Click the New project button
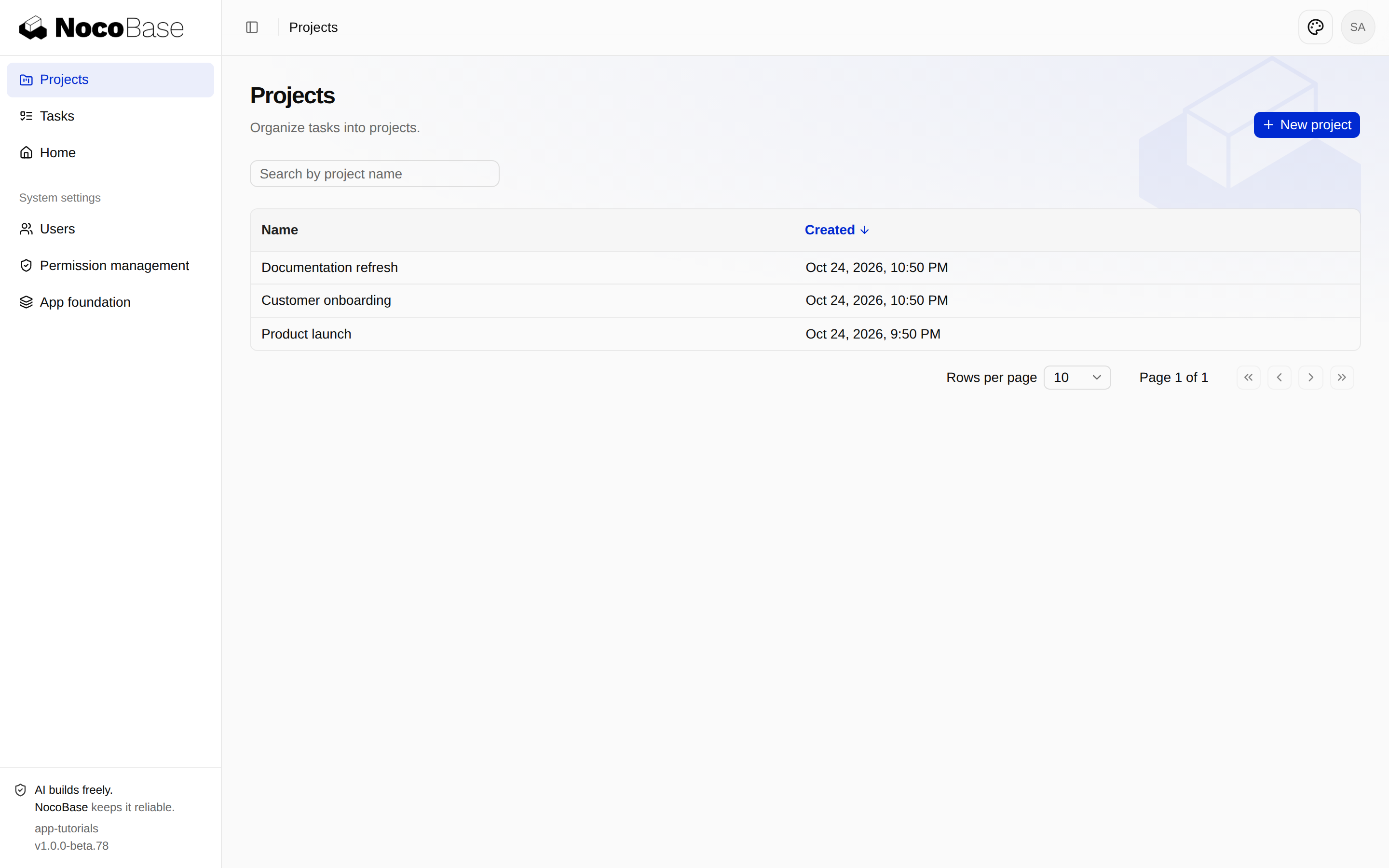 click(x=1307, y=125)
